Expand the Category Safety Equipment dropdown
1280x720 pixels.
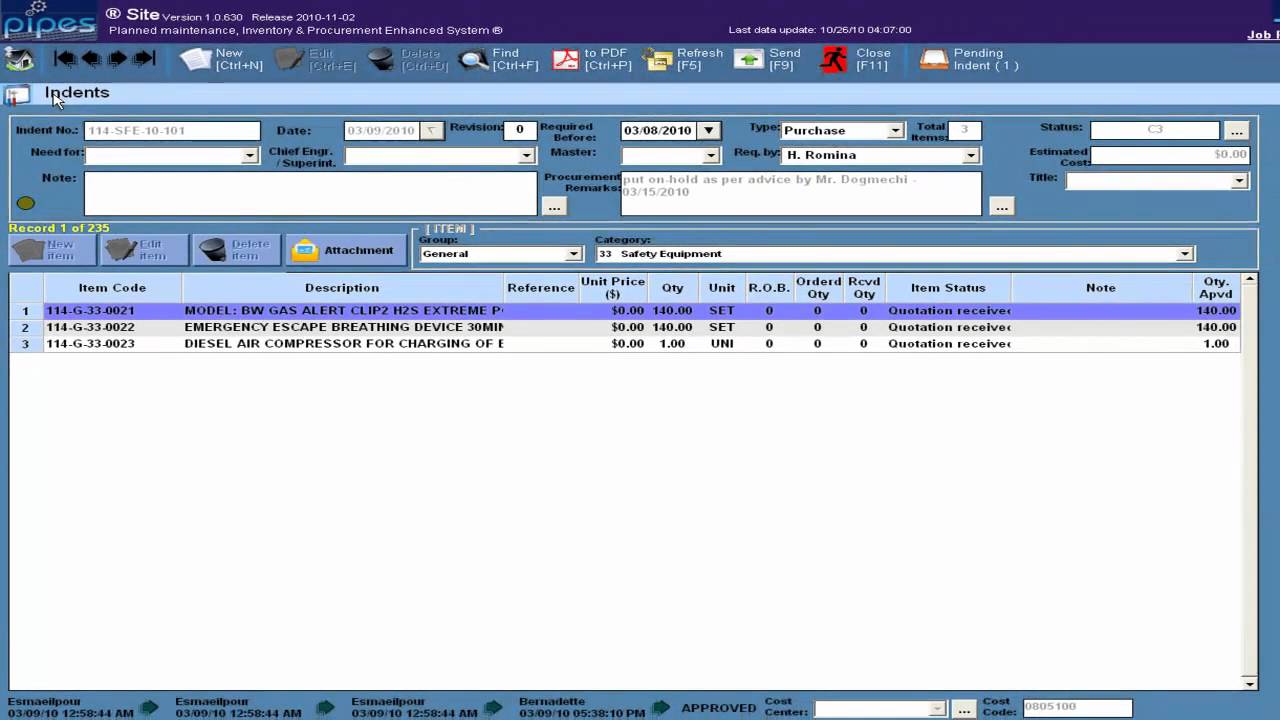1185,254
